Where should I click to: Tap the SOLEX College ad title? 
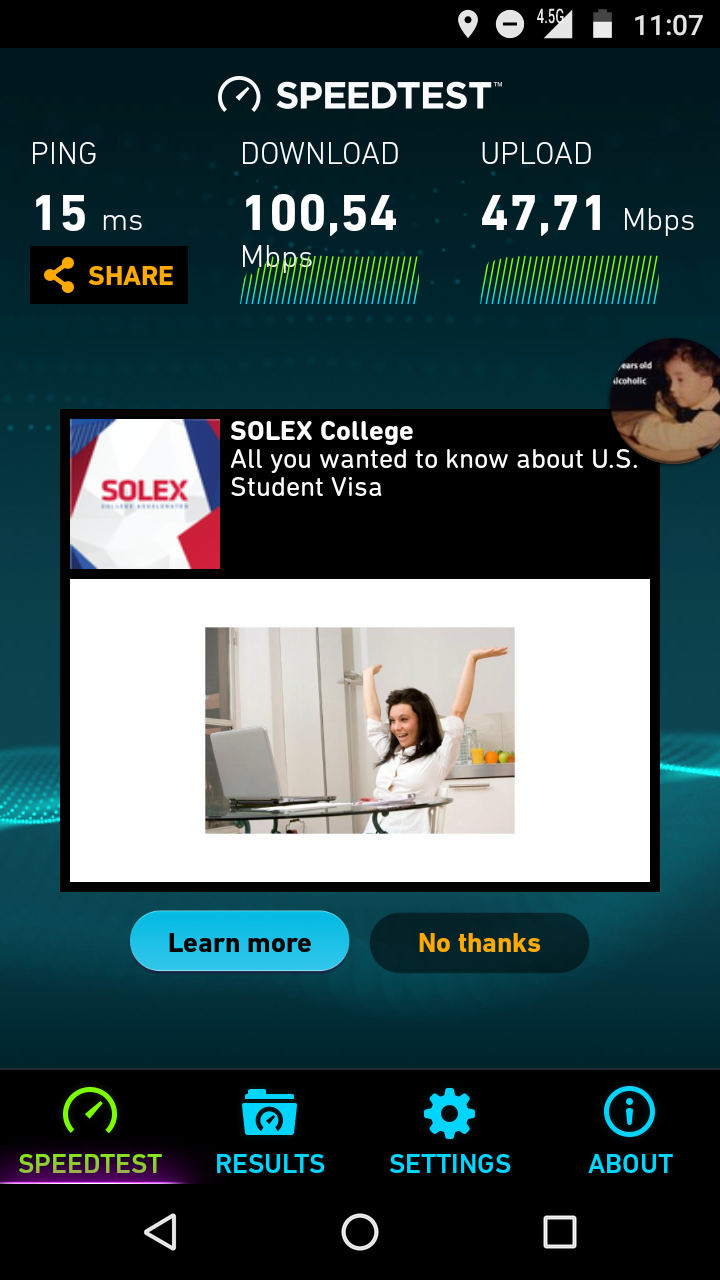point(322,432)
